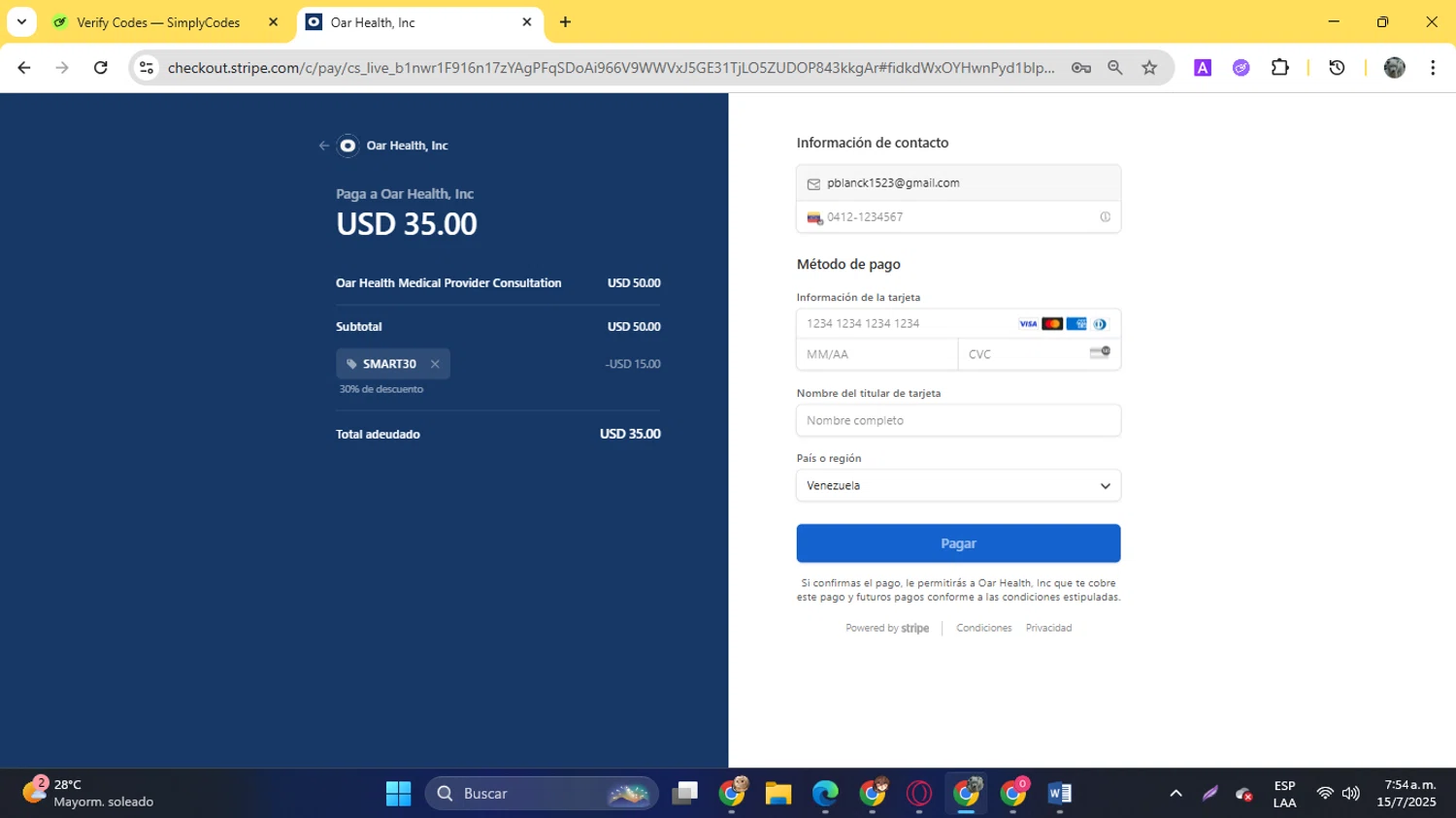Open the Chrome three-dot menu
Image resolution: width=1456 pixels, height=818 pixels.
pos(1433,68)
